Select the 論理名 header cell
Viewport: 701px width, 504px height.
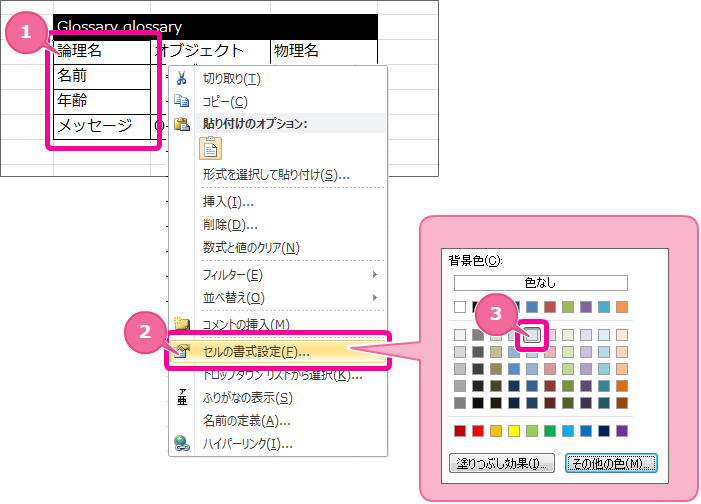coord(102,52)
